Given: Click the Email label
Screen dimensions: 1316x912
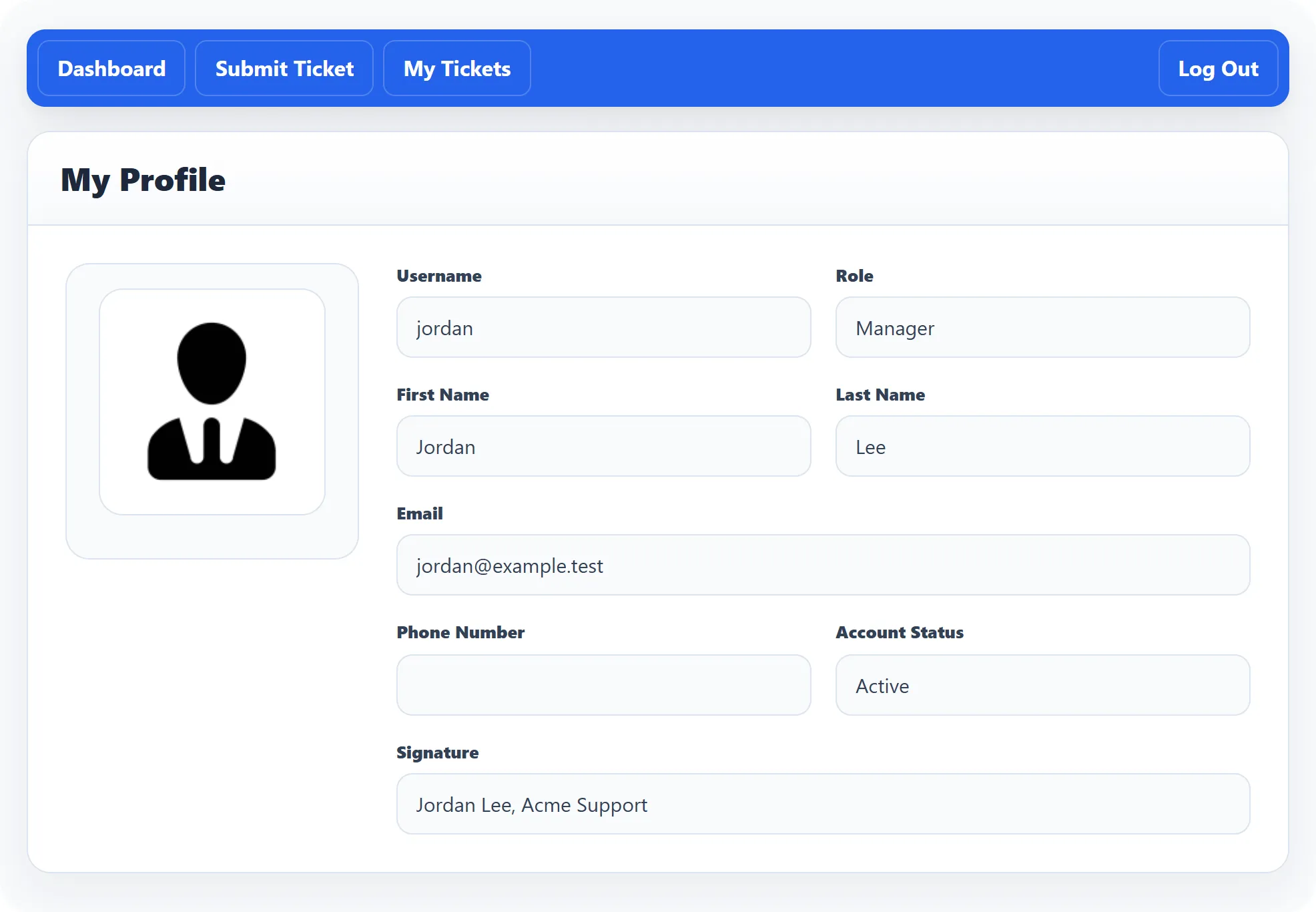Looking at the screenshot, I should pyautogui.click(x=420, y=513).
